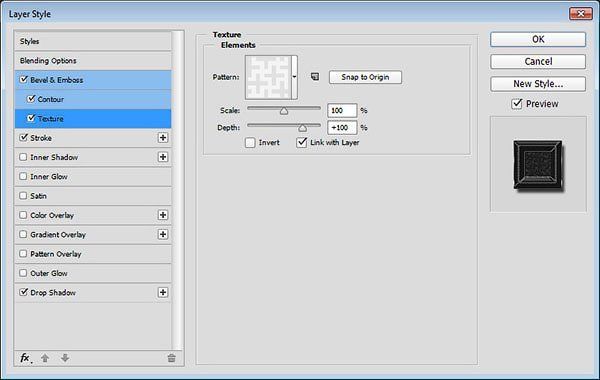This screenshot has width=600, height=380.
Task: Select the Outer Glow effect label
Action: click(49, 273)
